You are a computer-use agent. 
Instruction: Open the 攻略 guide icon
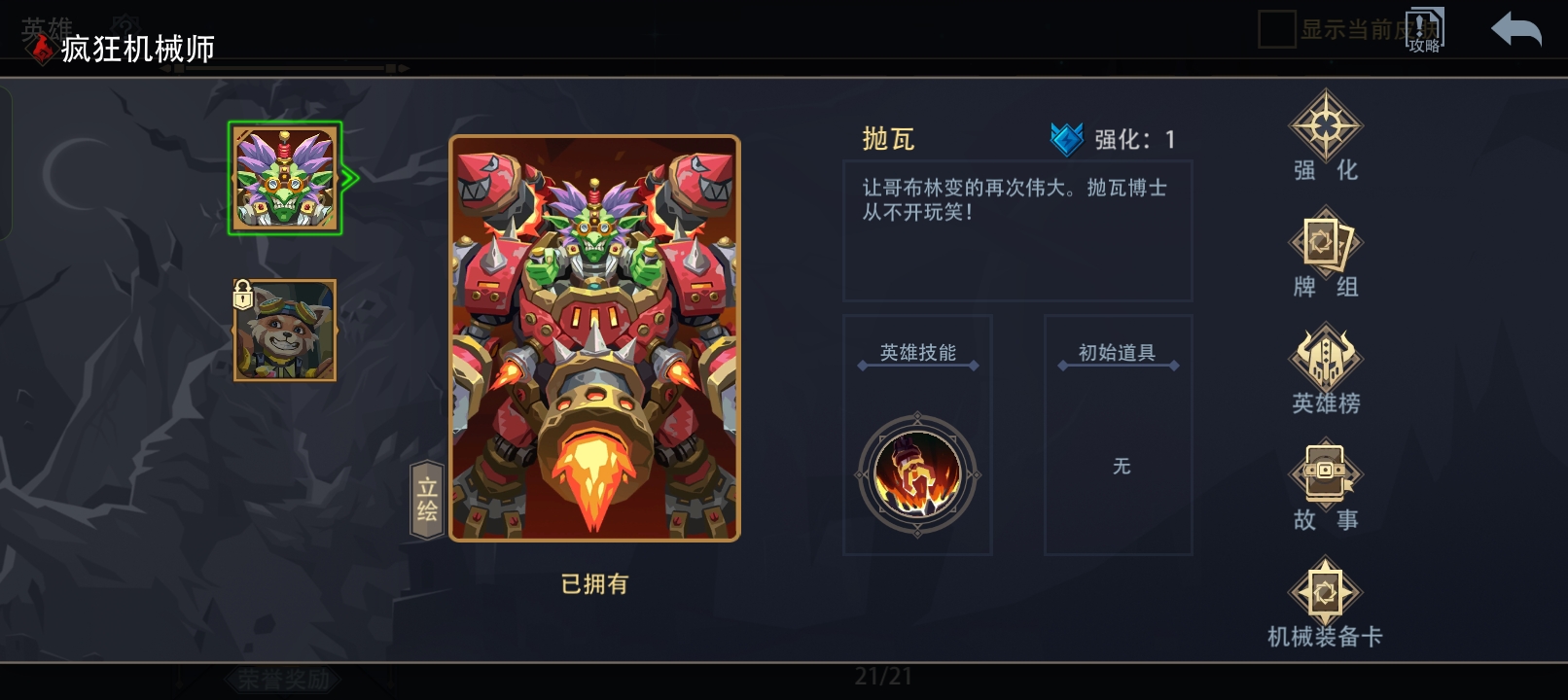point(1425,30)
